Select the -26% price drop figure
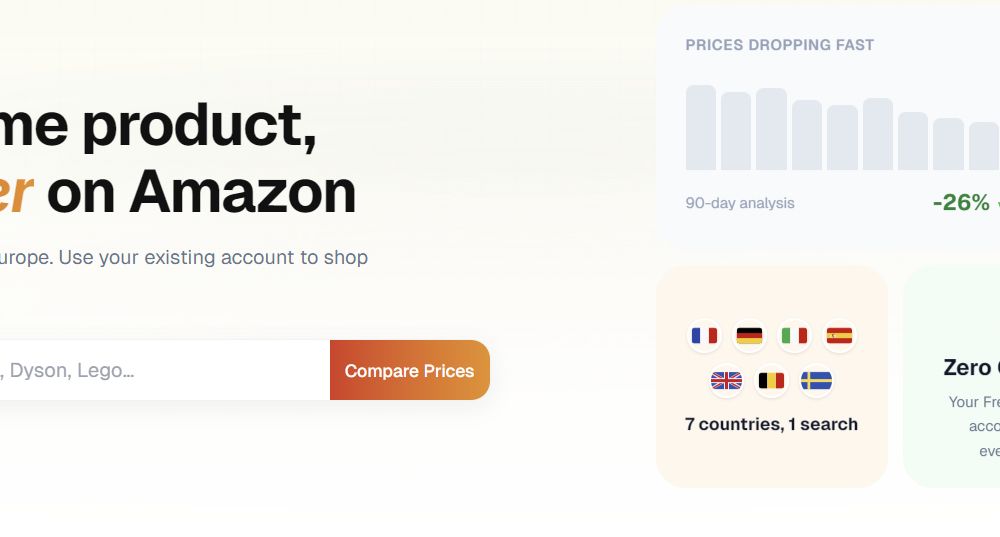Viewport: 1000px width, 537px height. coord(960,203)
